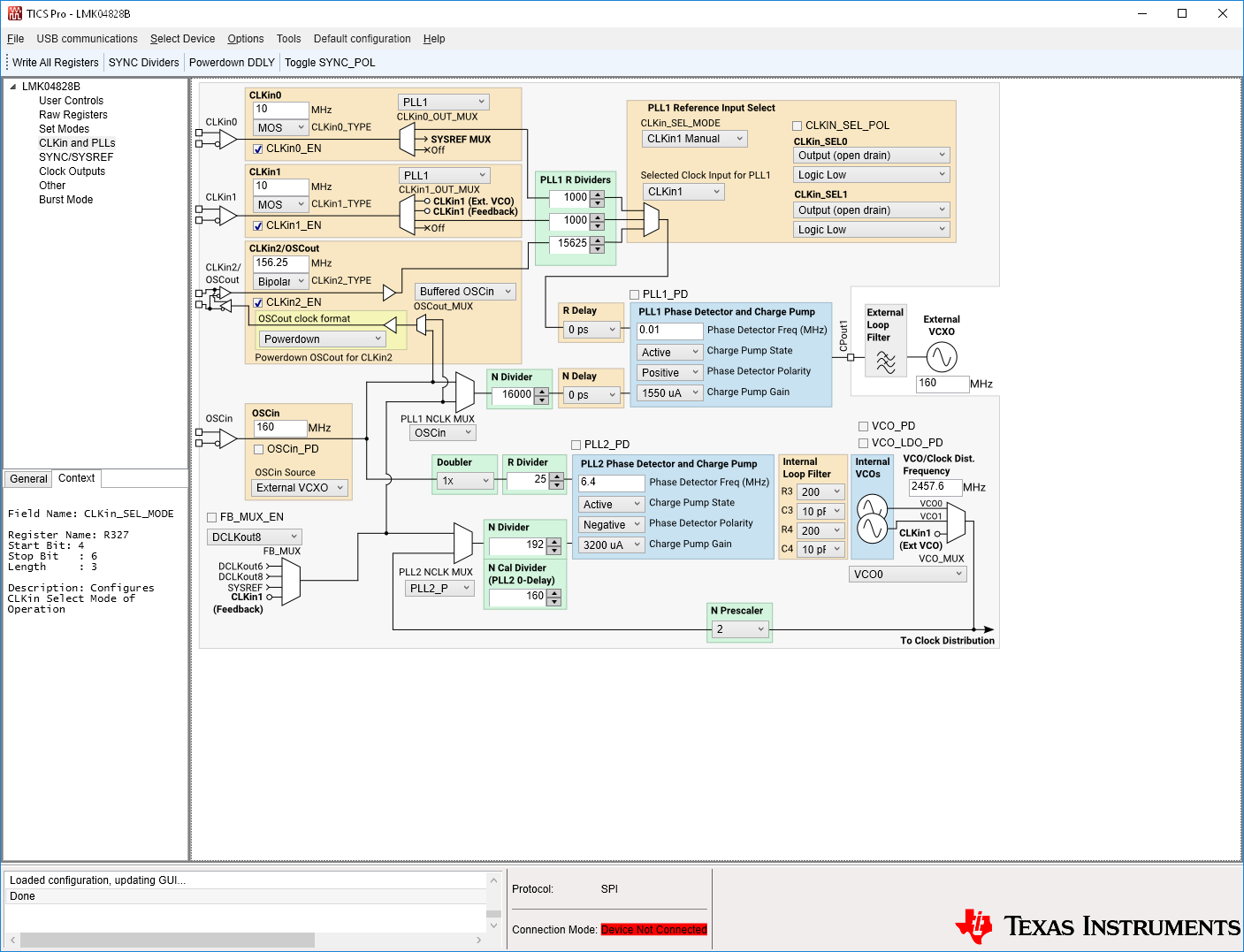The width and height of the screenshot is (1244, 952).
Task: Increase the PLL2 R Divider value
Action: (556, 477)
